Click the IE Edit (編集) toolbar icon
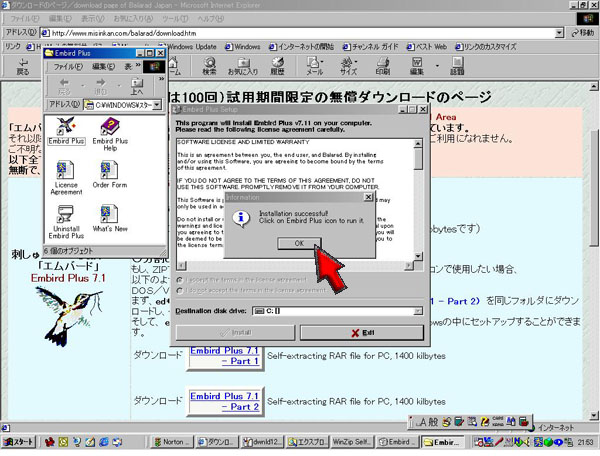Image resolution: width=600 pixels, height=456 pixels. click(x=417, y=67)
